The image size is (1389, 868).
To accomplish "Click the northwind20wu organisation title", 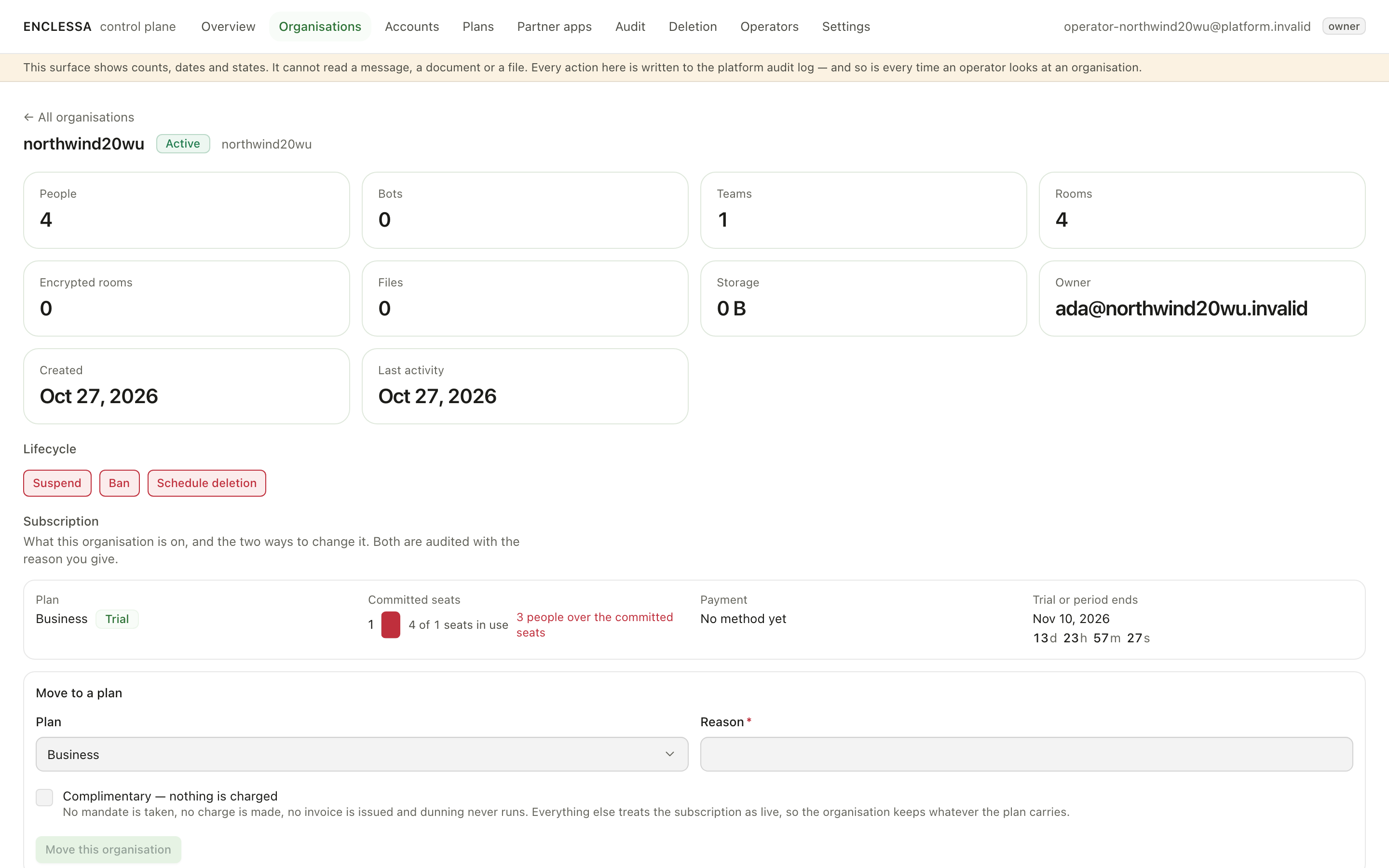I will 84,144.
